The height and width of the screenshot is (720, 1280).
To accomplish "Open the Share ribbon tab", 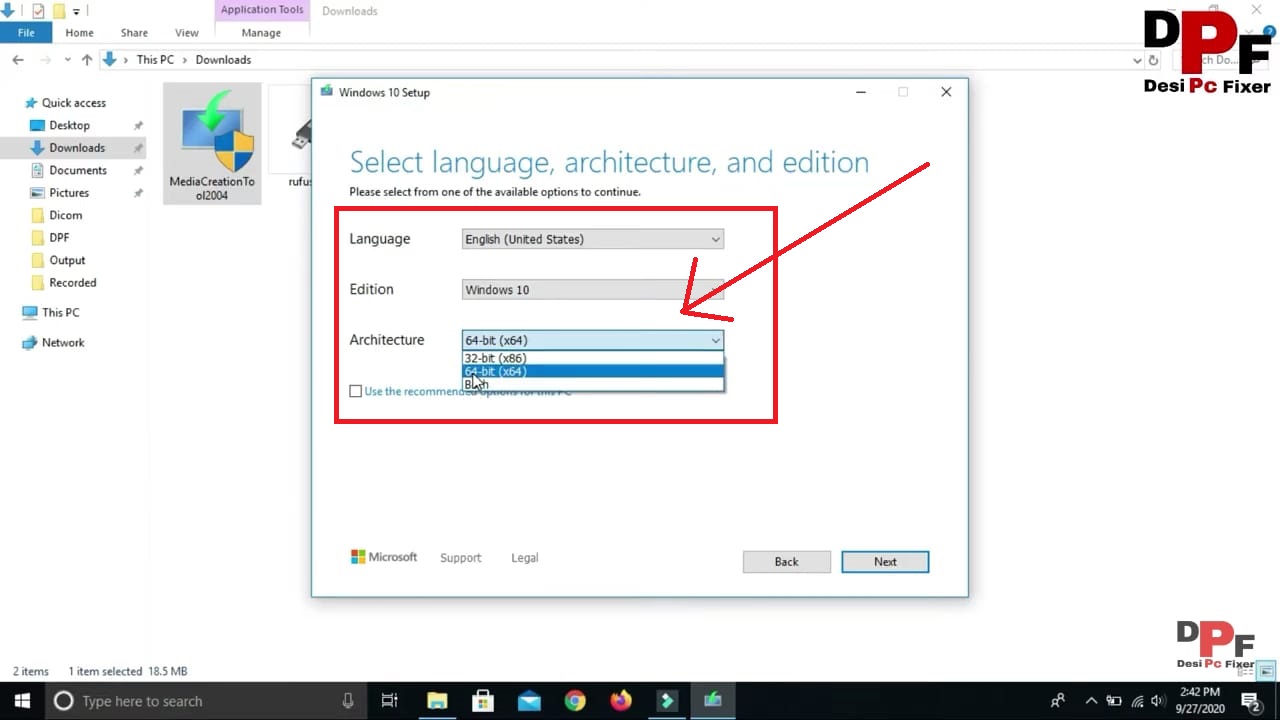I will click(x=134, y=33).
